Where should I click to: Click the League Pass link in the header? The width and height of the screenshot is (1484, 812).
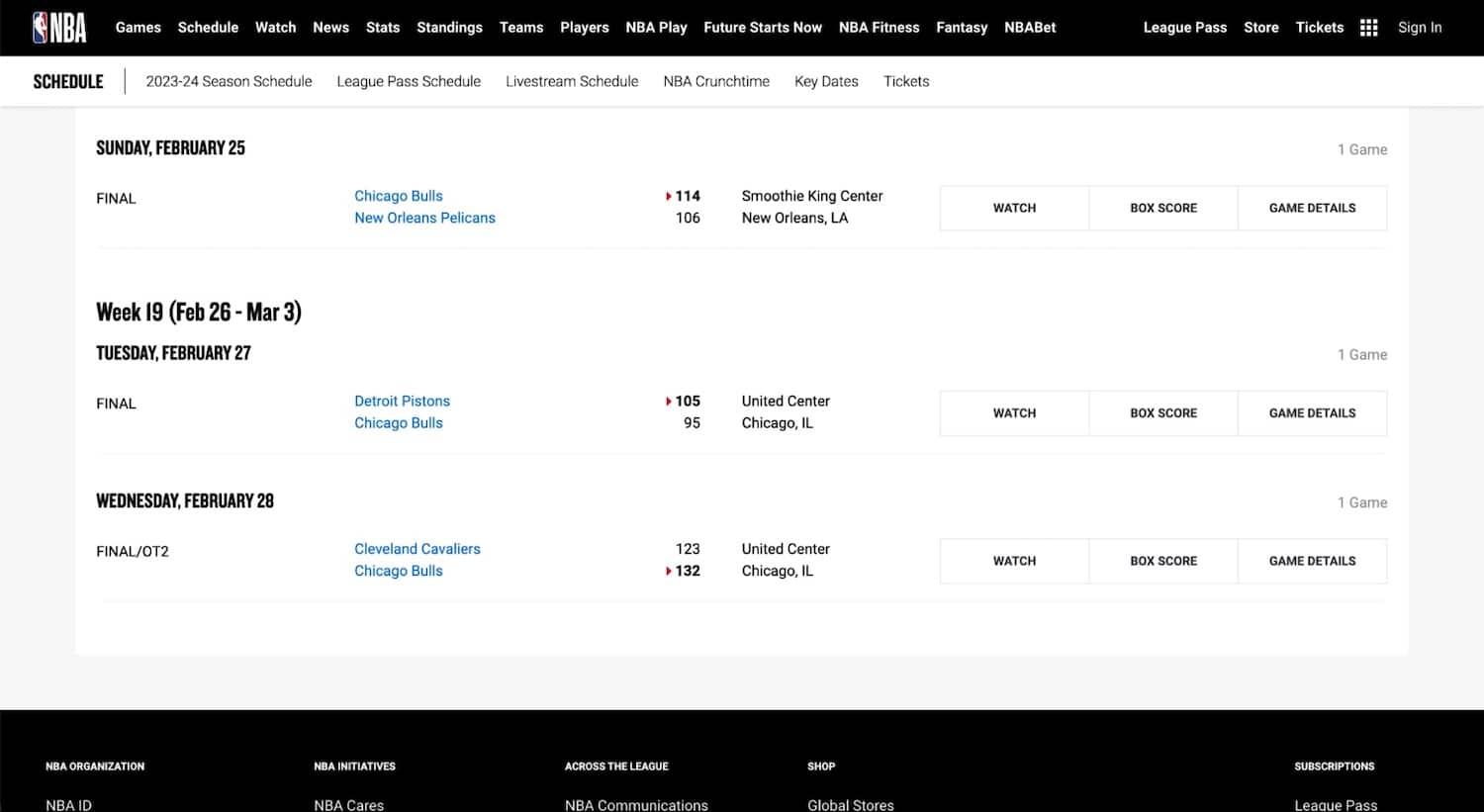pyautogui.click(x=1184, y=27)
